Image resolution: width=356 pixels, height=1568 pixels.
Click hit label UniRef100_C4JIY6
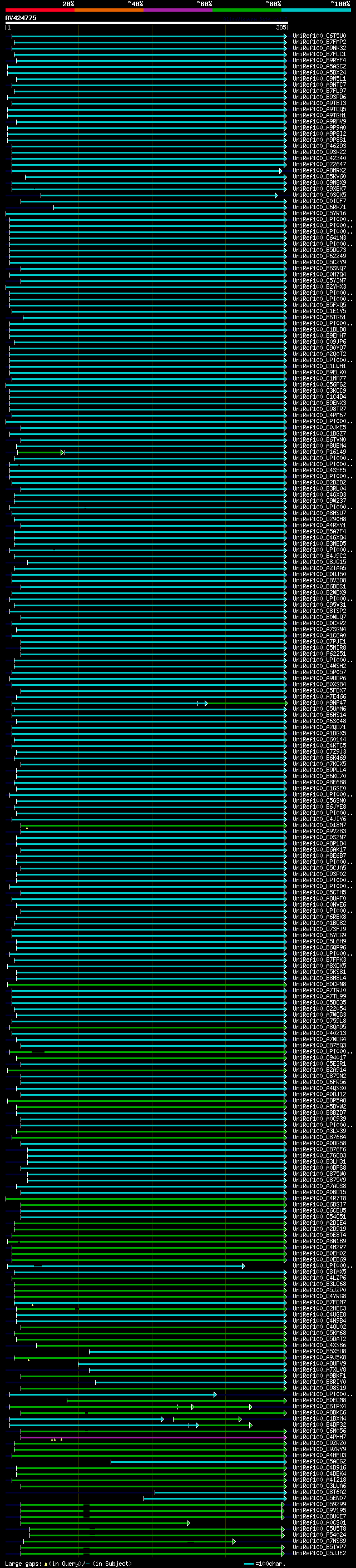(x=319, y=819)
